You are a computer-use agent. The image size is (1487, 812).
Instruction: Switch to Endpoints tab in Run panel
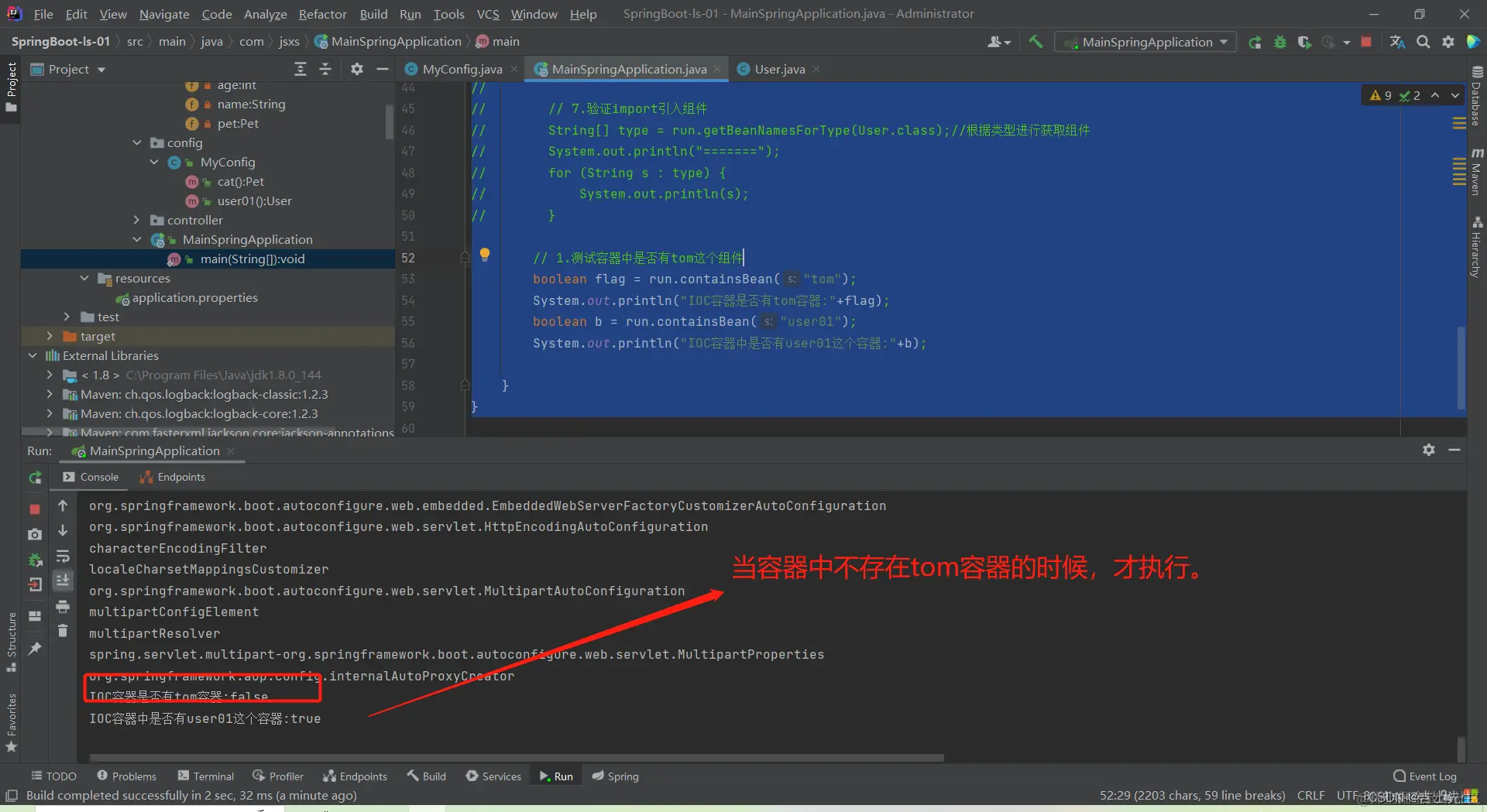click(173, 477)
